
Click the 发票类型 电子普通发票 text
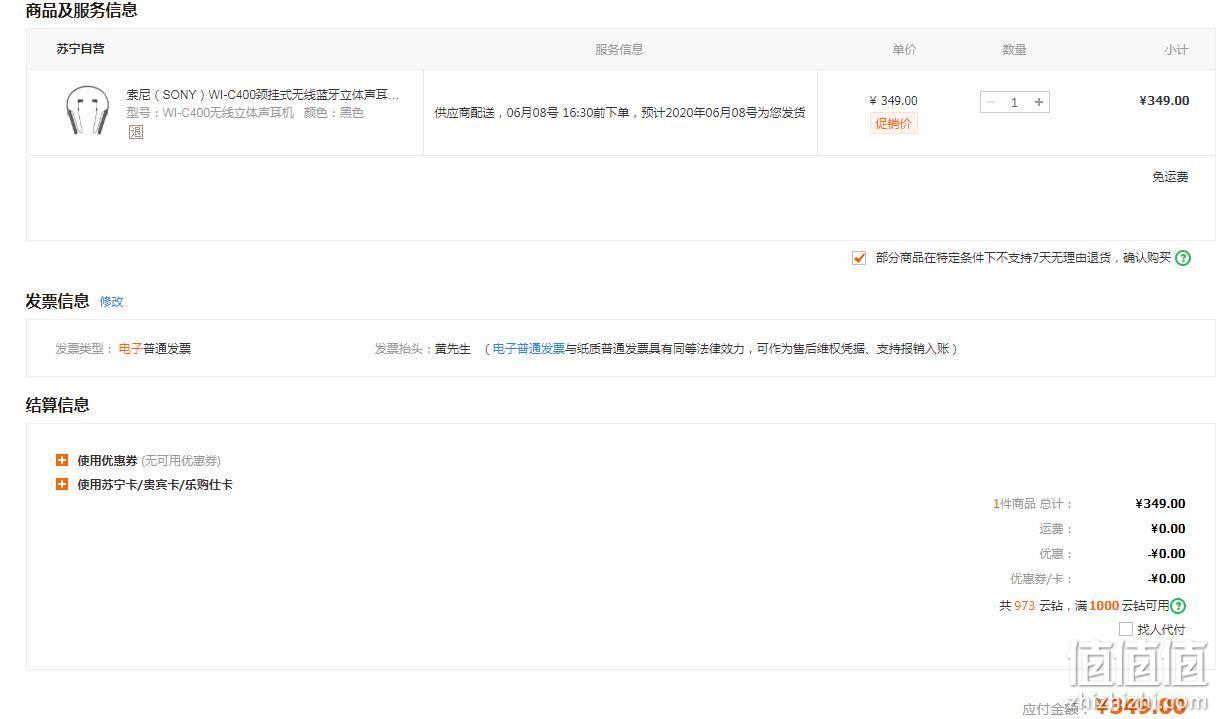pyautogui.click(x=123, y=349)
